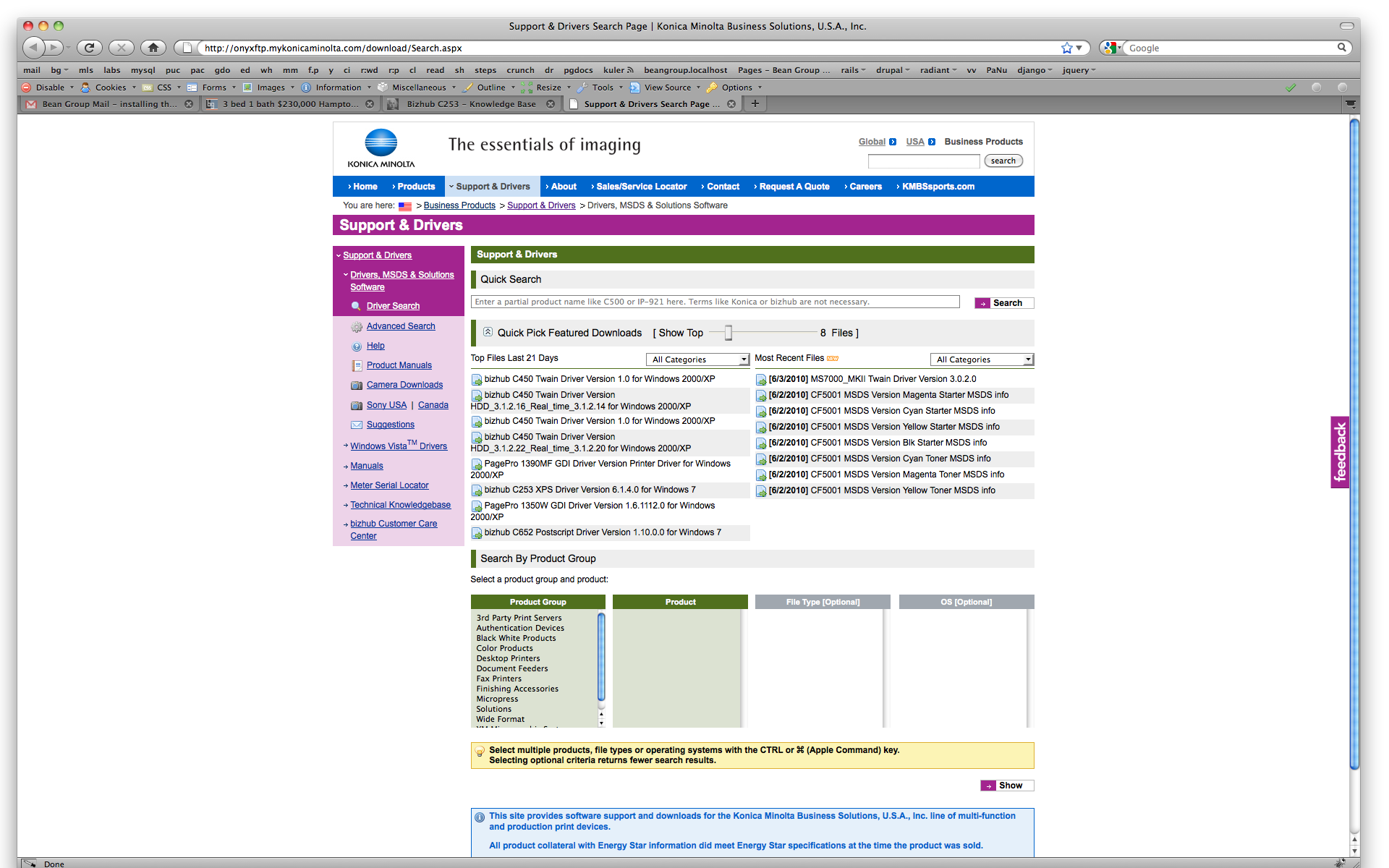Close the Bizhub C253 Knowledge Base tab
The height and width of the screenshot is (868, 1389).
(551, 104)
